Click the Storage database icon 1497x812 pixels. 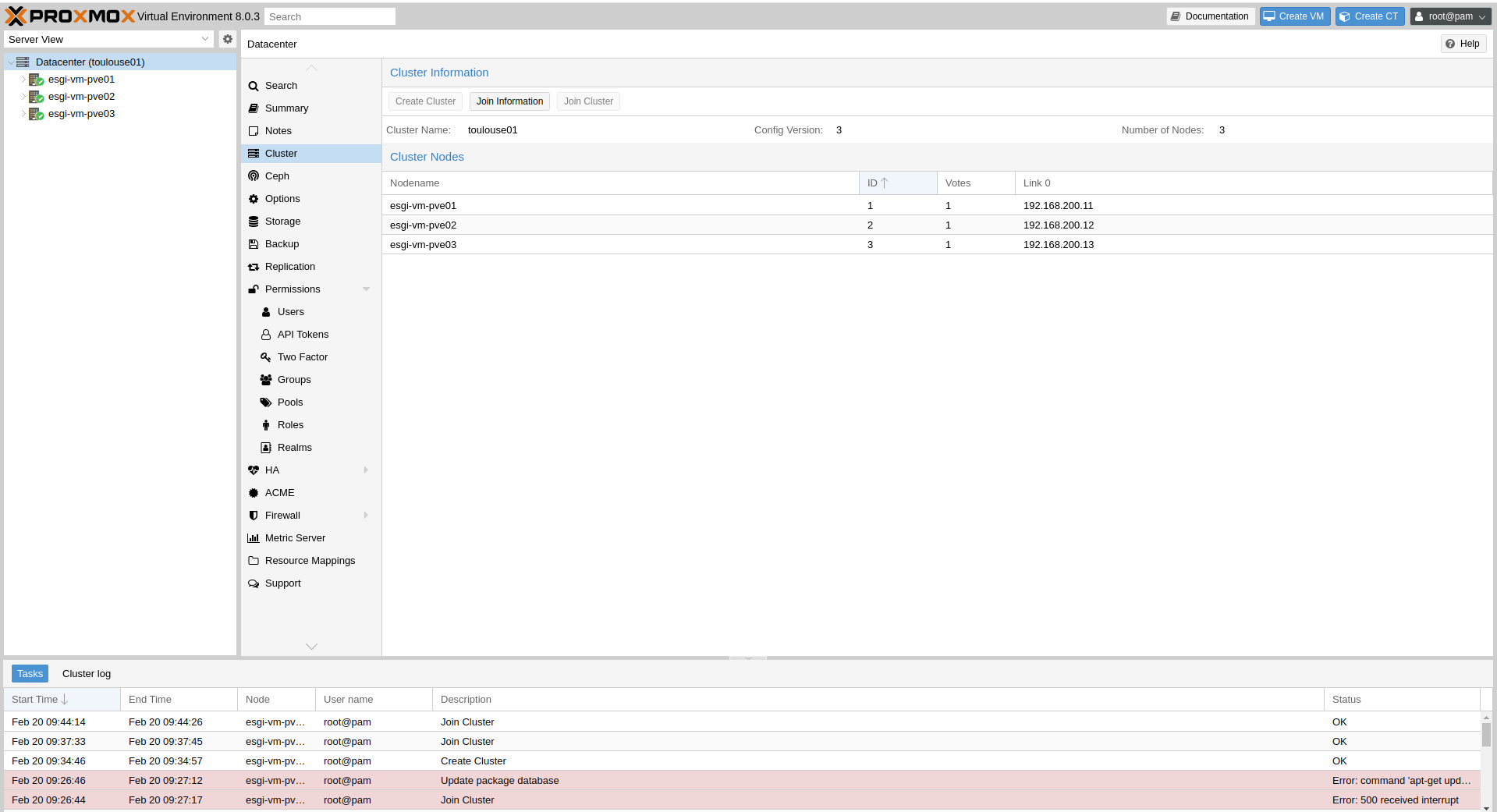click(x=254, y=222)
